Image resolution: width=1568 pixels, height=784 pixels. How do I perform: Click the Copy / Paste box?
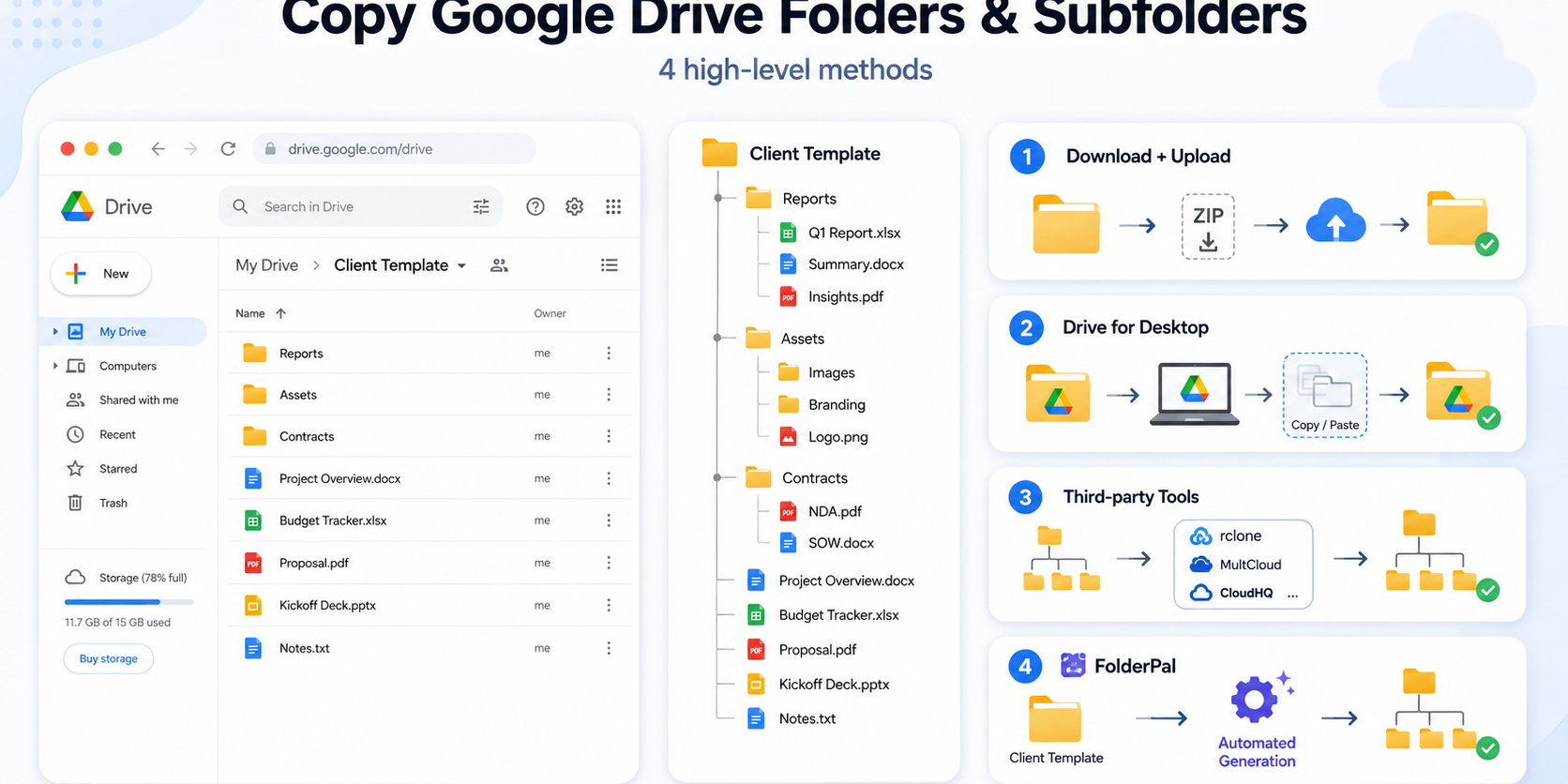click(x=1324, y=395)
